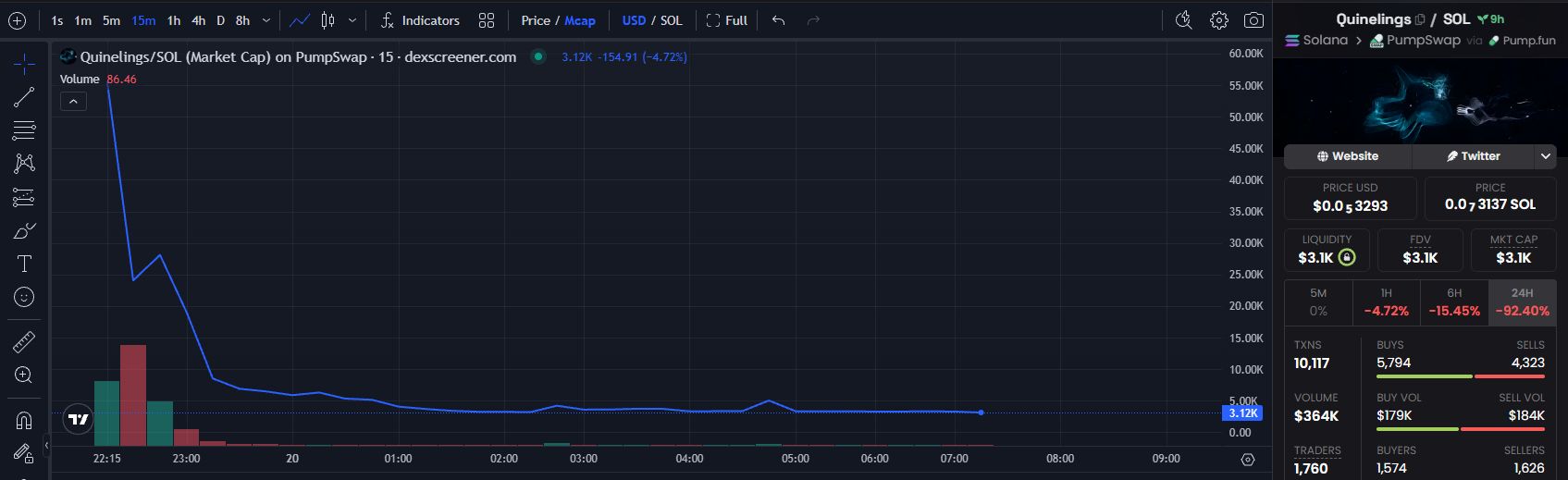Activate the zoom in tool

[x=24, y=375]
